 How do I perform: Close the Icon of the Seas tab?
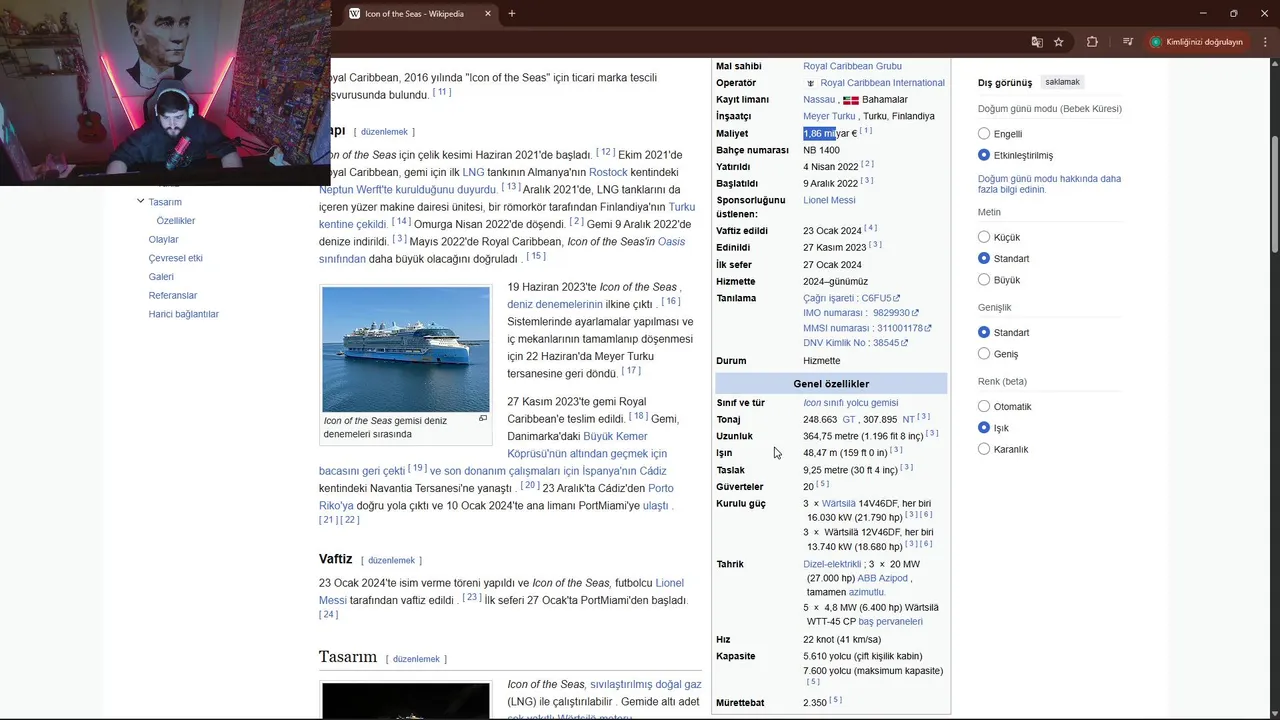click(x=488, y=14)
